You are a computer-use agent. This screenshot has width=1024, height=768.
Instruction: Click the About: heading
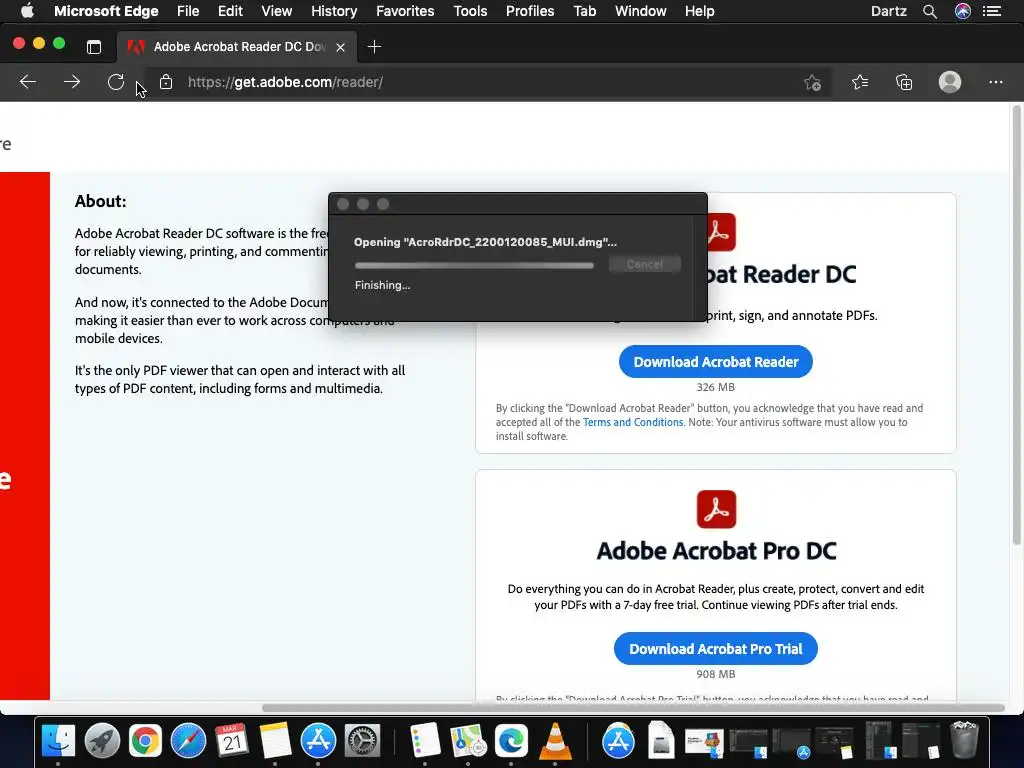click(x=101, y=201)
